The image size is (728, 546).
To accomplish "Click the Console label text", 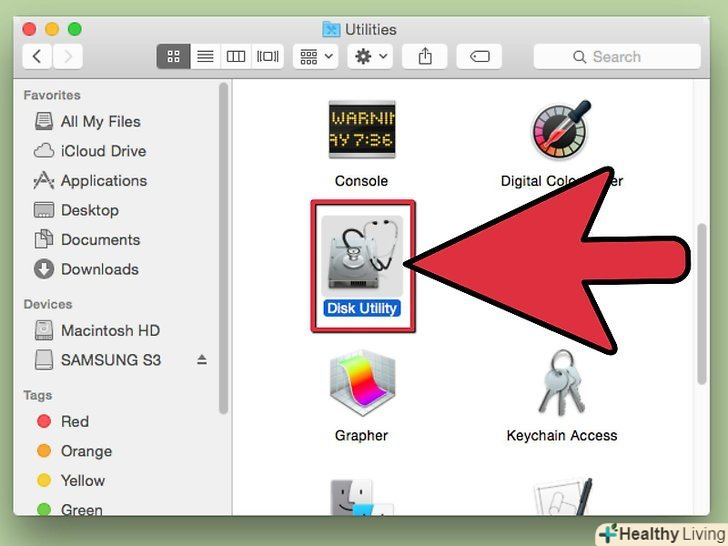I will [361, 181].
